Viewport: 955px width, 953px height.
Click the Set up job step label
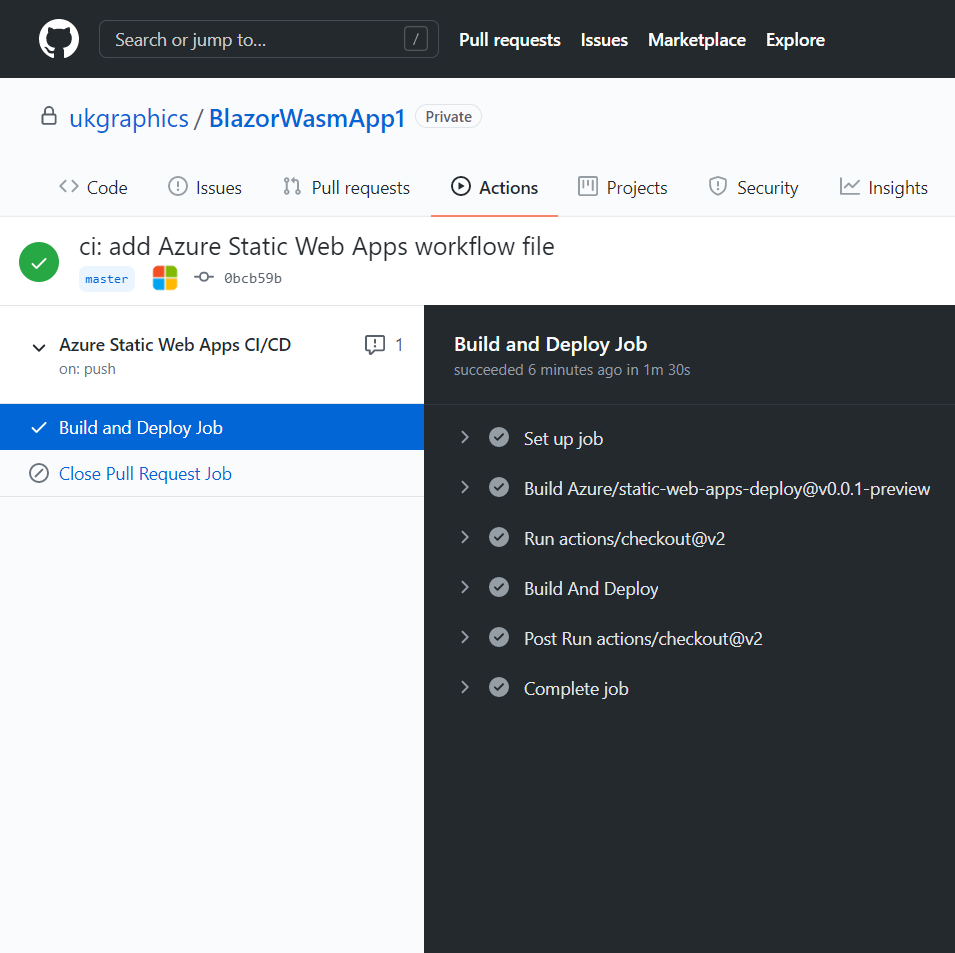pyautogui.click(x=563, y=439)
